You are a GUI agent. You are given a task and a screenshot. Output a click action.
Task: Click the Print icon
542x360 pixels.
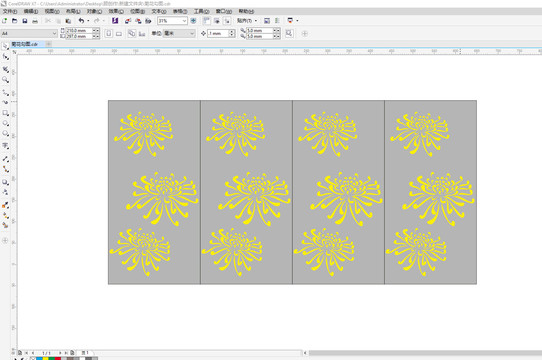tap(35, 21)
